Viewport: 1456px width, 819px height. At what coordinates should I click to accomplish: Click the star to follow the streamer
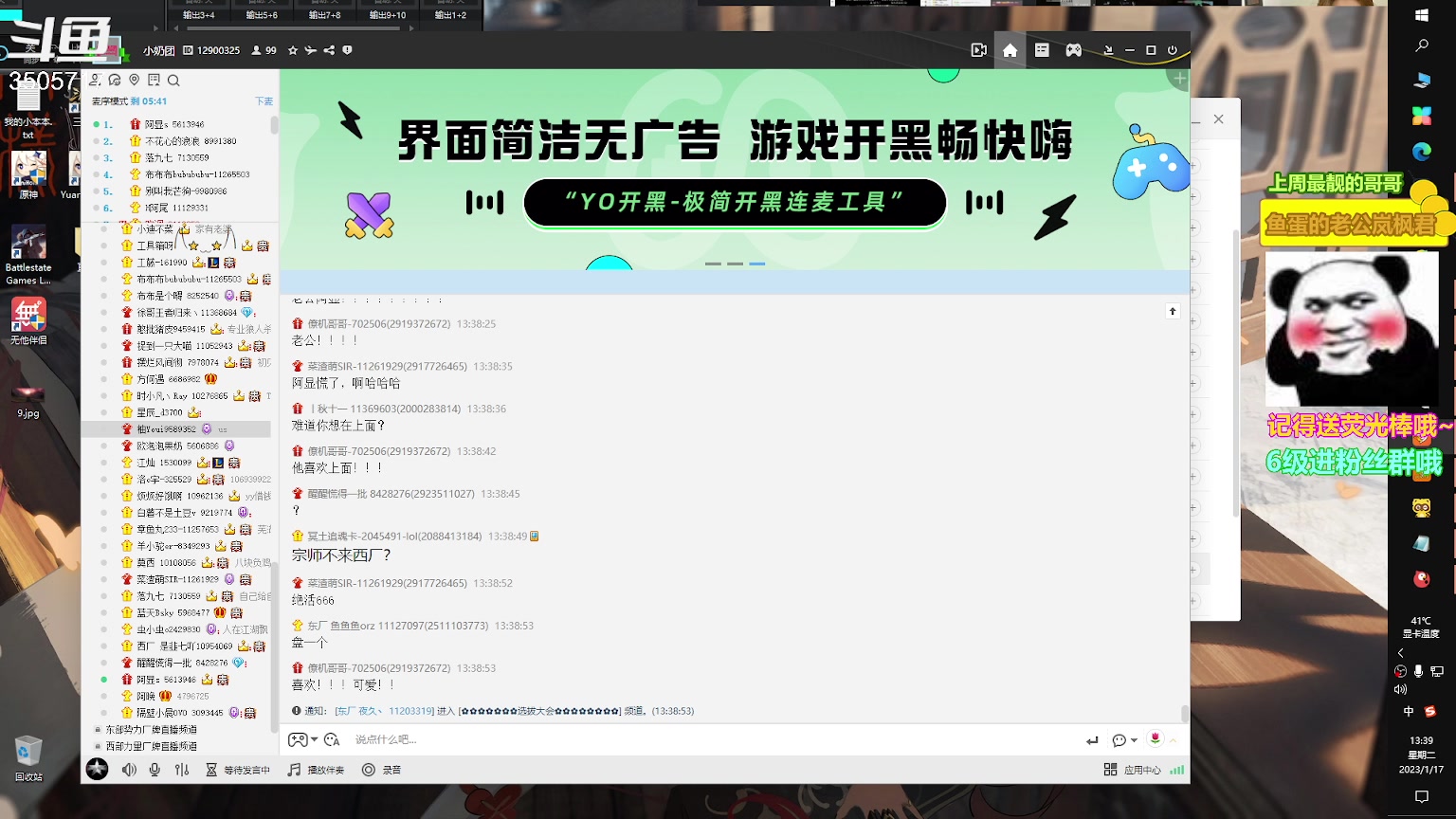click(x=293, y=50)
